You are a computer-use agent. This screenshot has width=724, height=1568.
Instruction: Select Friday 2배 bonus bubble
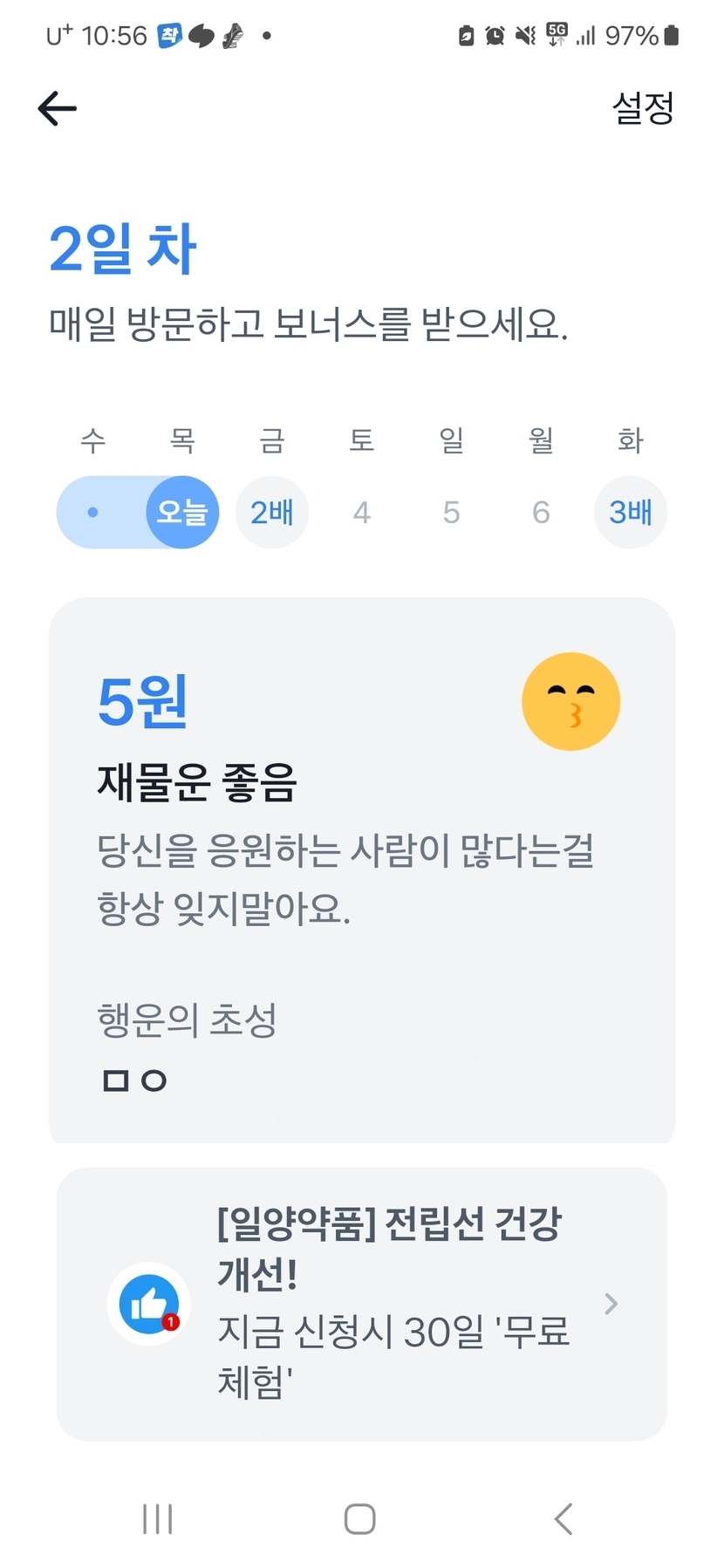[x=272, y=513]
